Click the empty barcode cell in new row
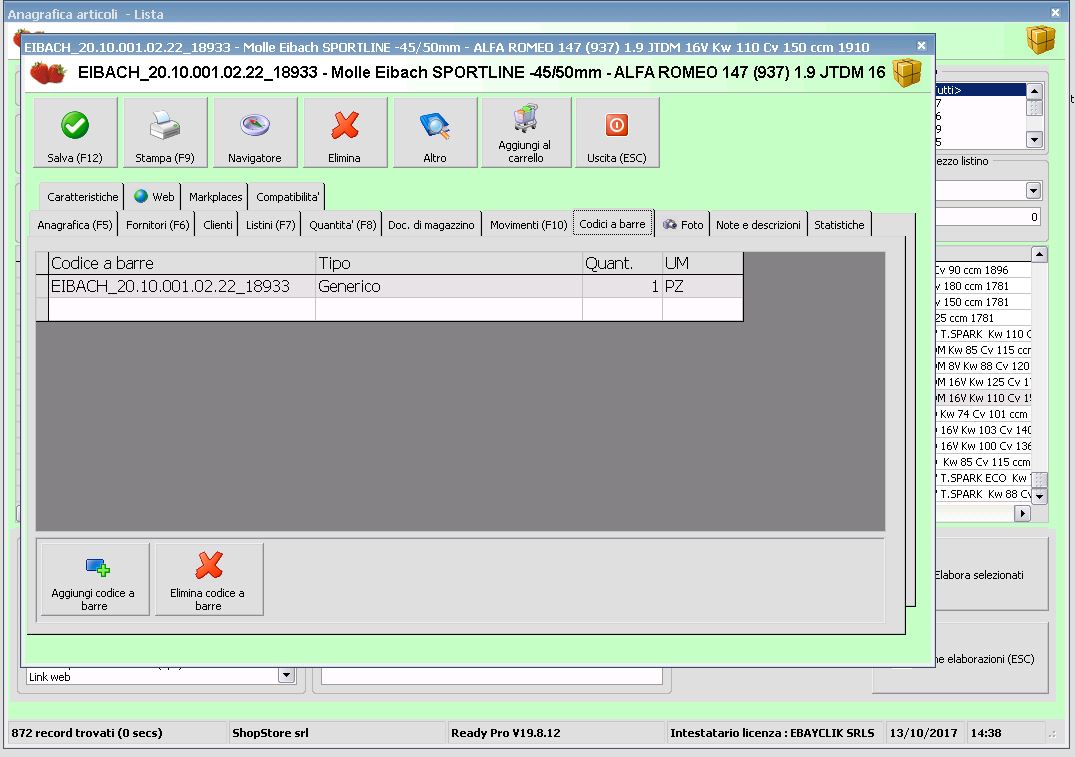 click(x=182, y=309)
